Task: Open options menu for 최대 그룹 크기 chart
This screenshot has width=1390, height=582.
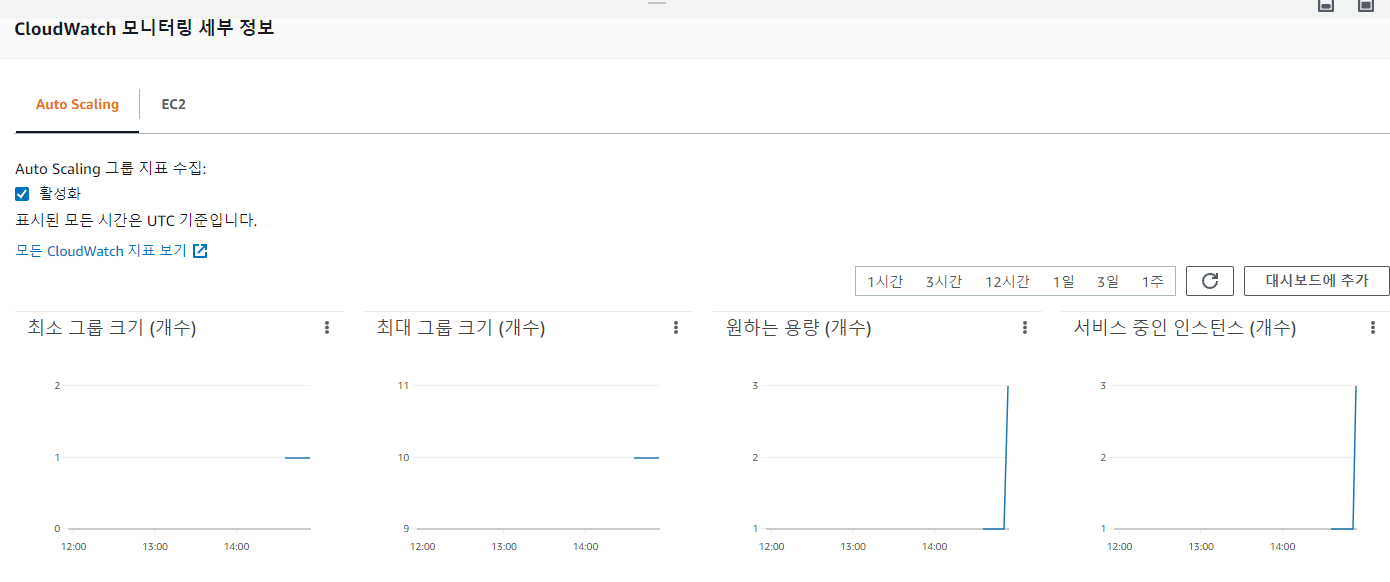Action: (676, 328)
